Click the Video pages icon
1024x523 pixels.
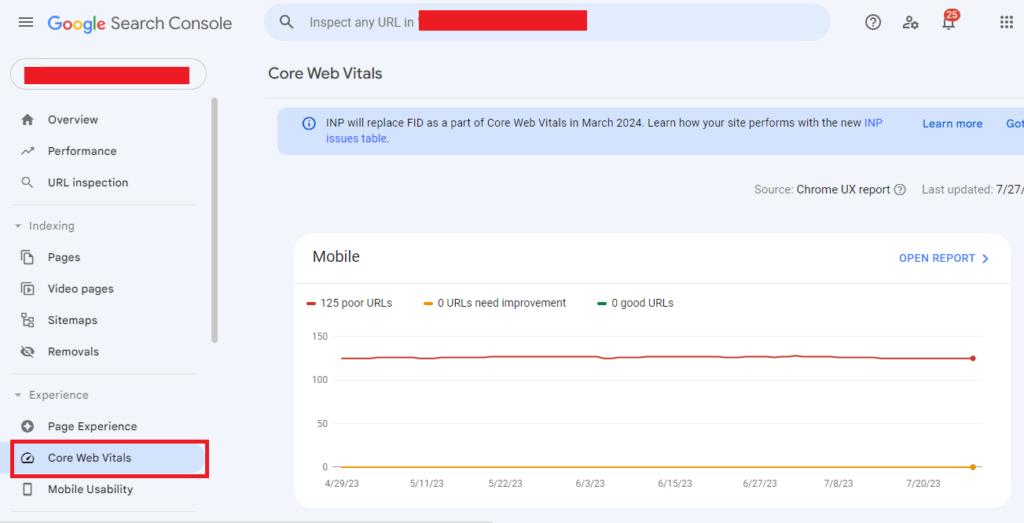tap(27, 289)
